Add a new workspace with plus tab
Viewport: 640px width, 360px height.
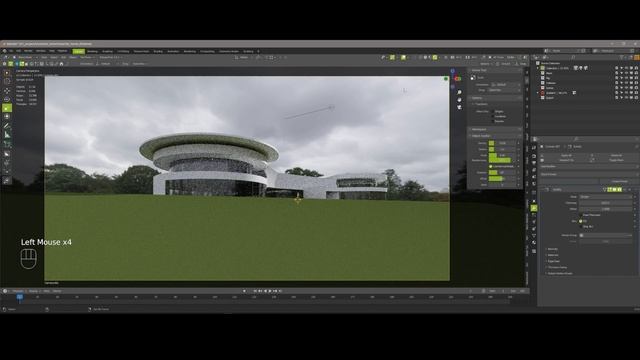[258, 51]
